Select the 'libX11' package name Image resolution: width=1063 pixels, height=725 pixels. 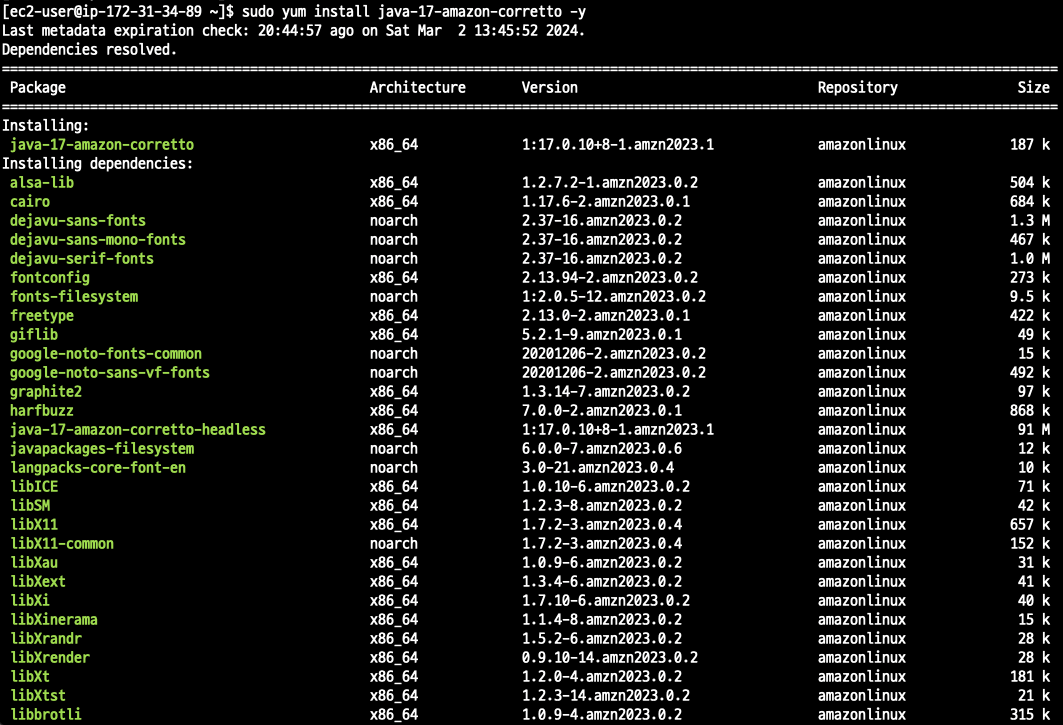pyautogui.click(x=34, y=524)
